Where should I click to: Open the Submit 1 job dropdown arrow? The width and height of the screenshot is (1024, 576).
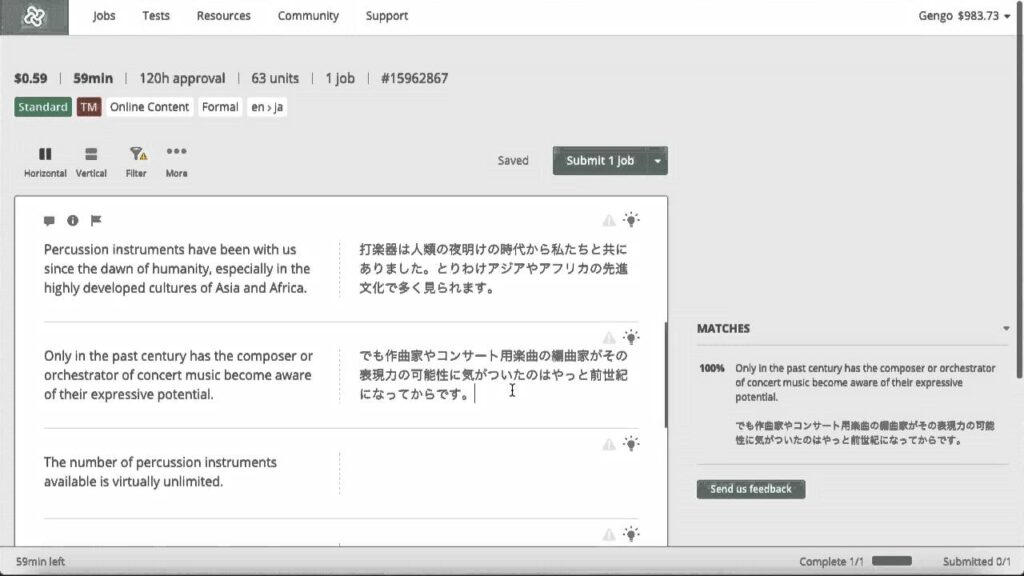657,160
